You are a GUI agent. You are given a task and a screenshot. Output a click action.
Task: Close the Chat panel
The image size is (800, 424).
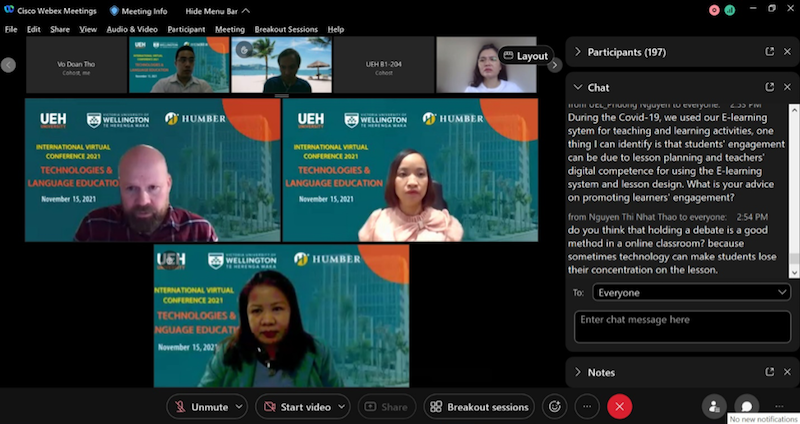click(787, 87)
